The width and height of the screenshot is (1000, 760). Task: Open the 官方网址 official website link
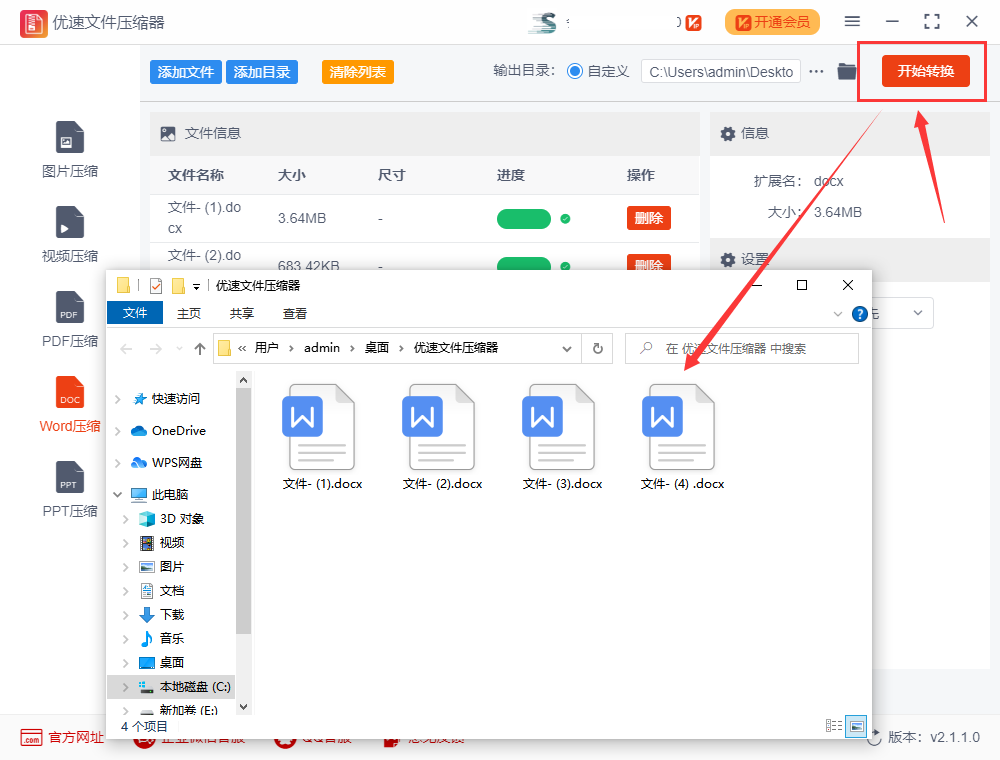tap(62, 738)
